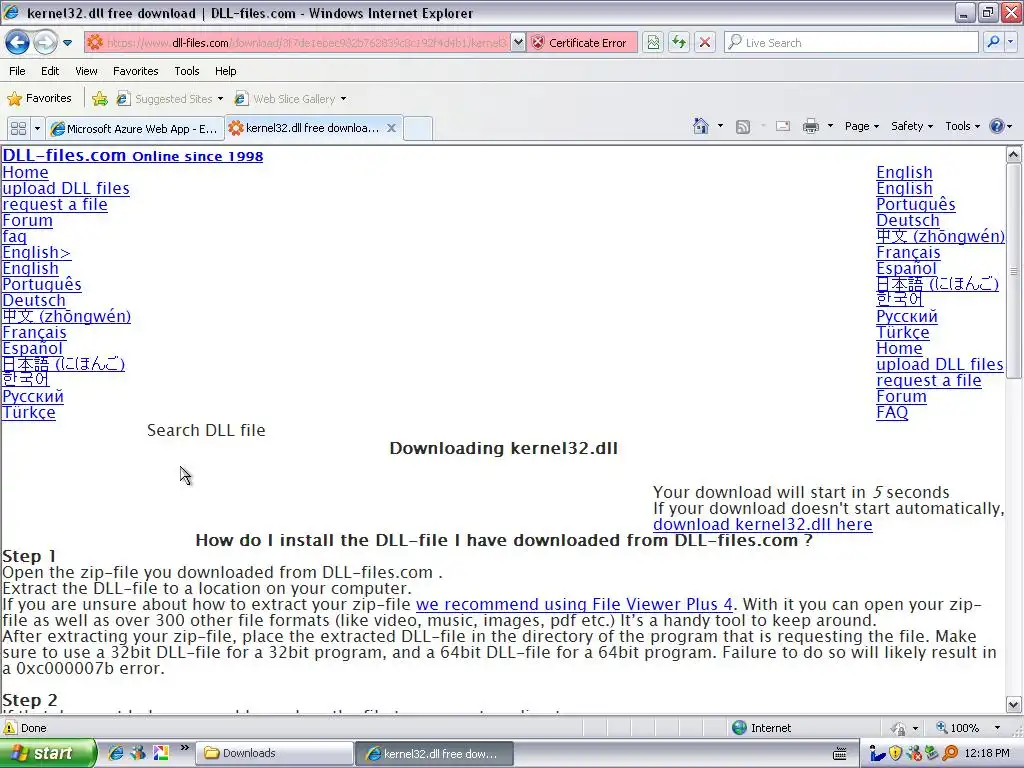Click the RSS feeds icon

743,127
